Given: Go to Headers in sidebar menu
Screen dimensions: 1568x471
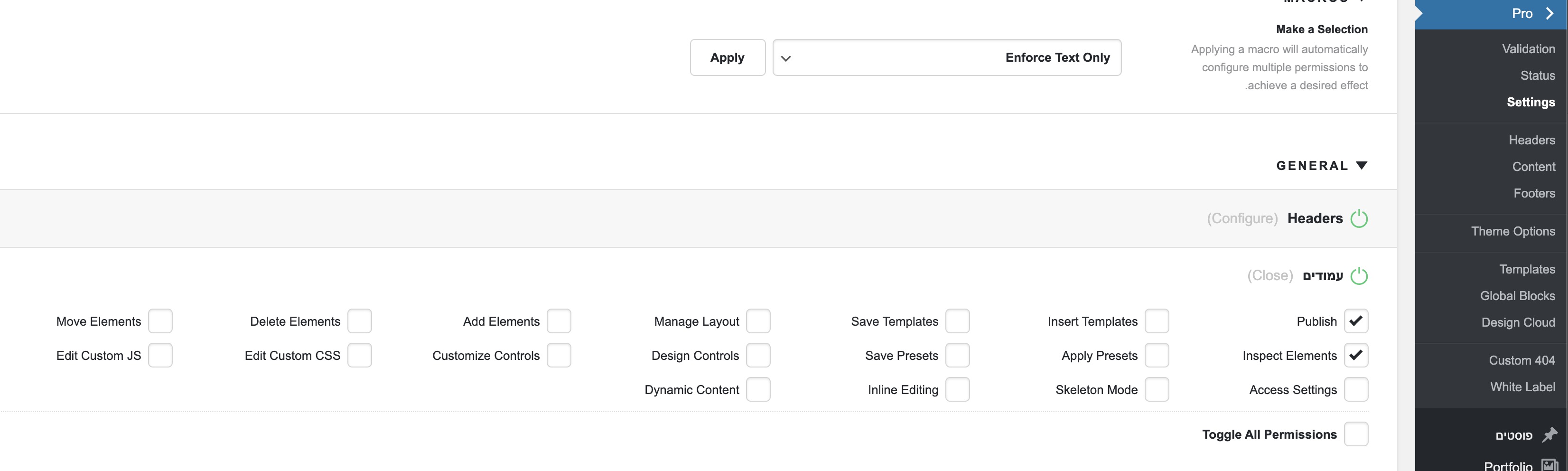Looking at the screenshot, I should [x=1531, y=140].
